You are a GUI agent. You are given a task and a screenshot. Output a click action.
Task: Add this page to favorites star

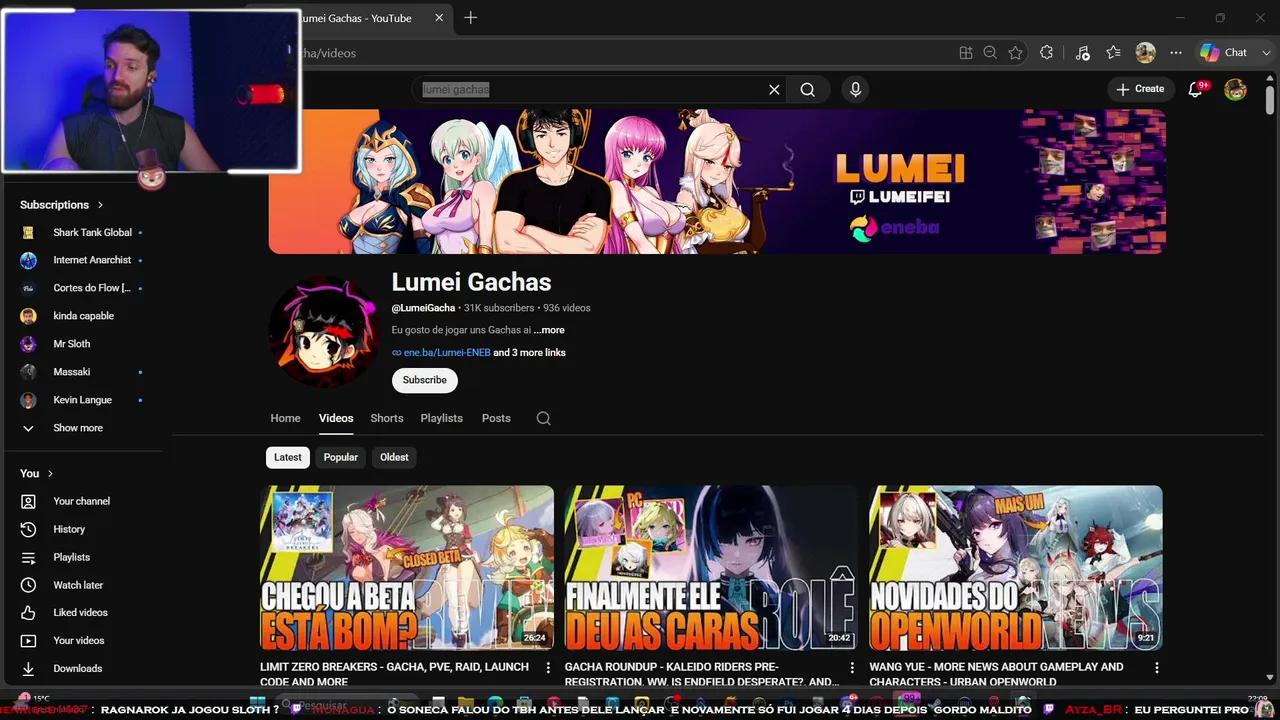pos(1016,53)
